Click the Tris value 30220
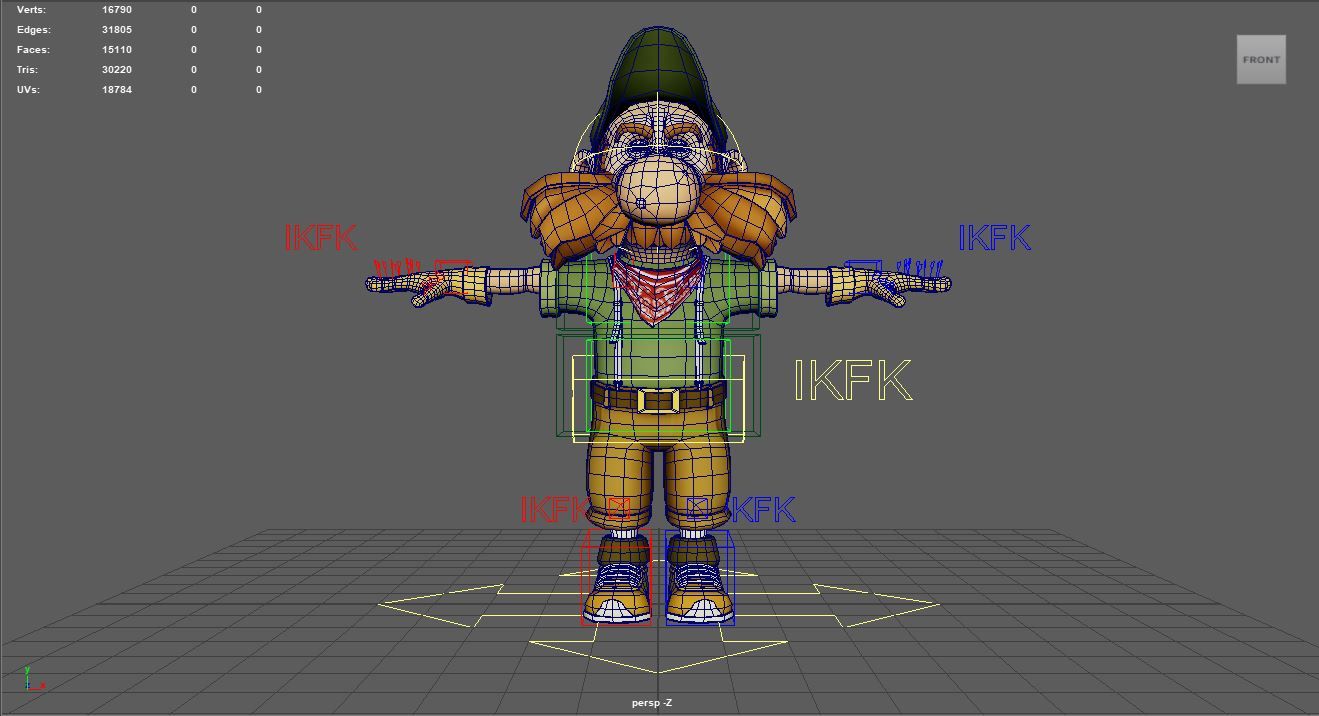Viewport: 1319px width, 716px height. pos(117,69)
